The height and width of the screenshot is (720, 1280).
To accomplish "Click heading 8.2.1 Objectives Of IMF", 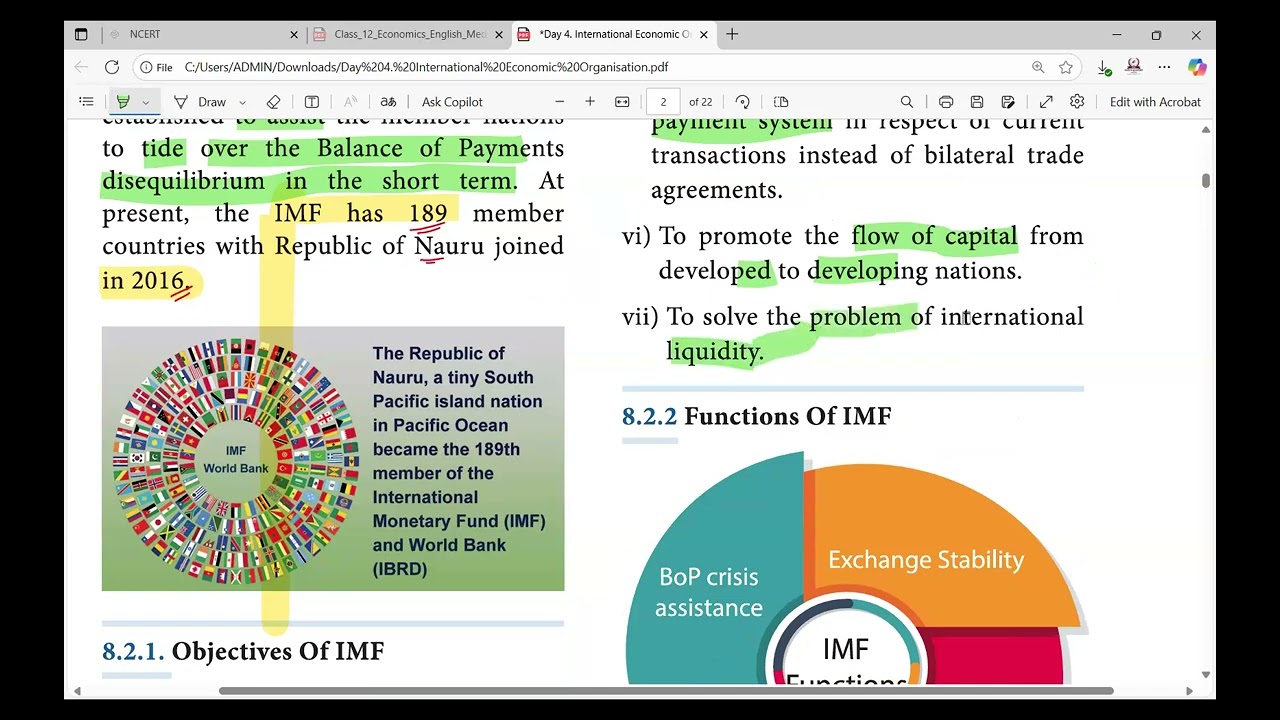I will point(243,651).
